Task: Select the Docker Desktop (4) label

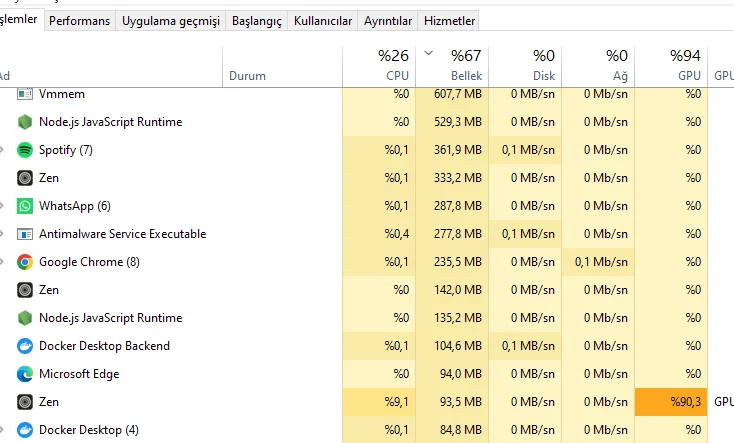Action: [89, 430]
